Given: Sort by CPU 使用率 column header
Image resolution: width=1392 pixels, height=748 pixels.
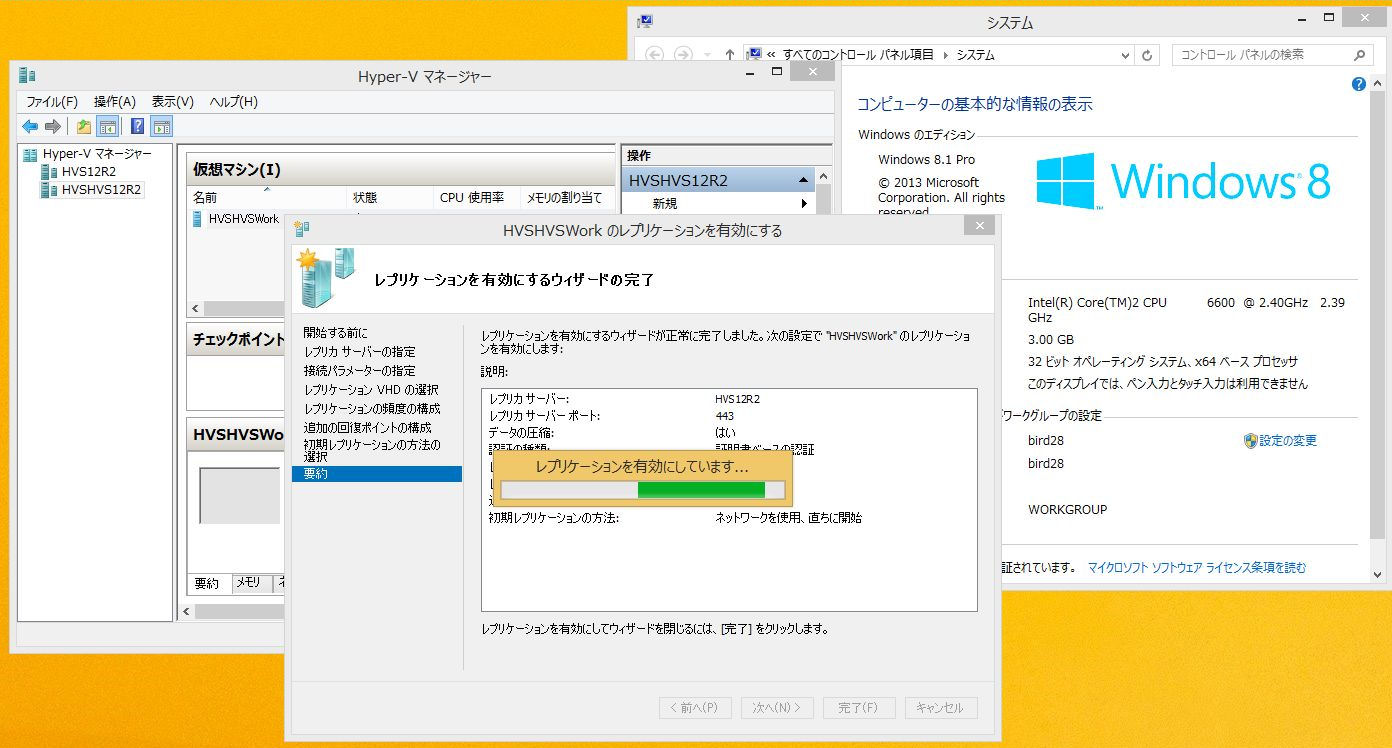Looking at the screenshot, I should [476, 198].
